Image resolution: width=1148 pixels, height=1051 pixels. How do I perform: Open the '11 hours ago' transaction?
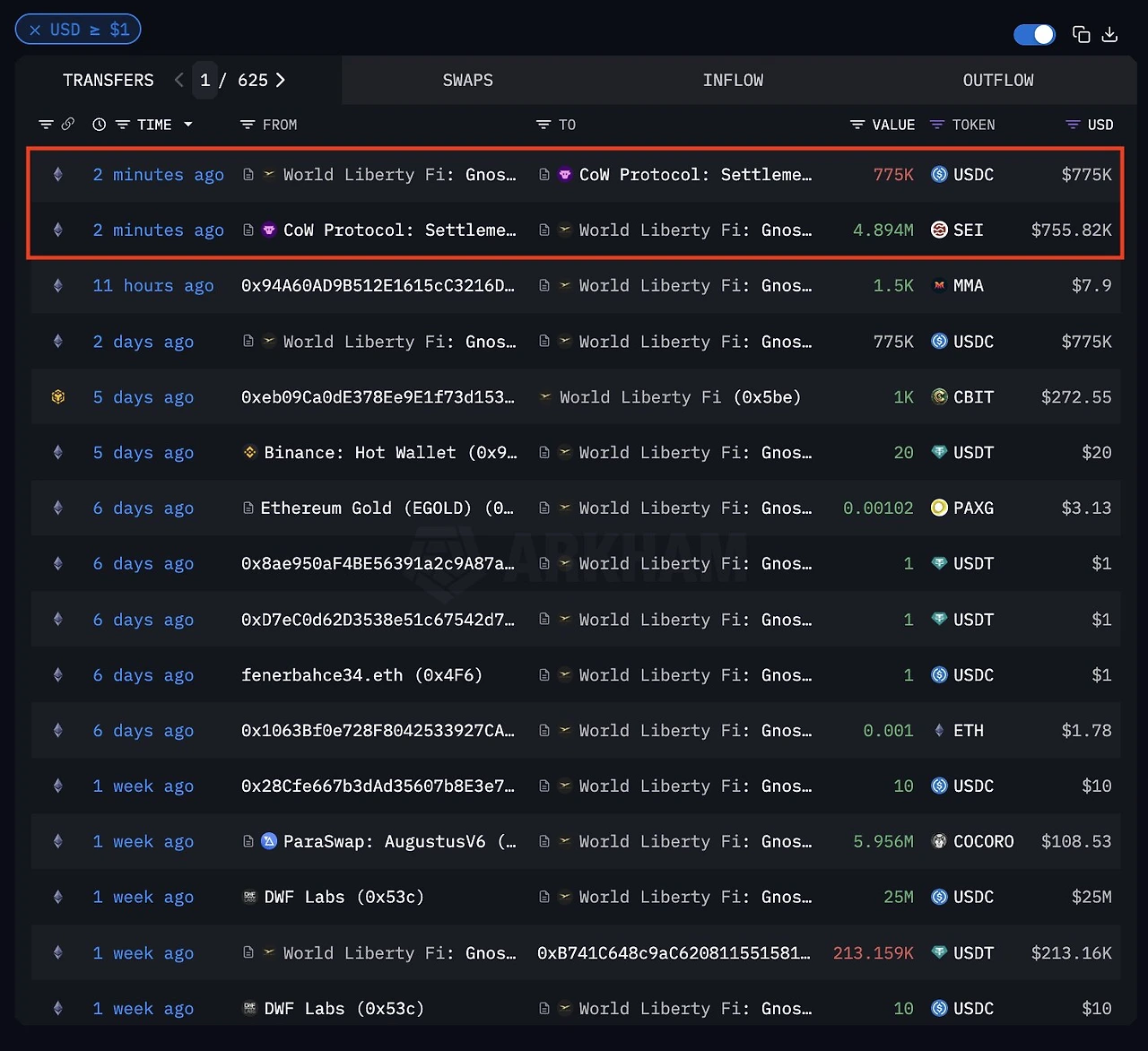153,286
